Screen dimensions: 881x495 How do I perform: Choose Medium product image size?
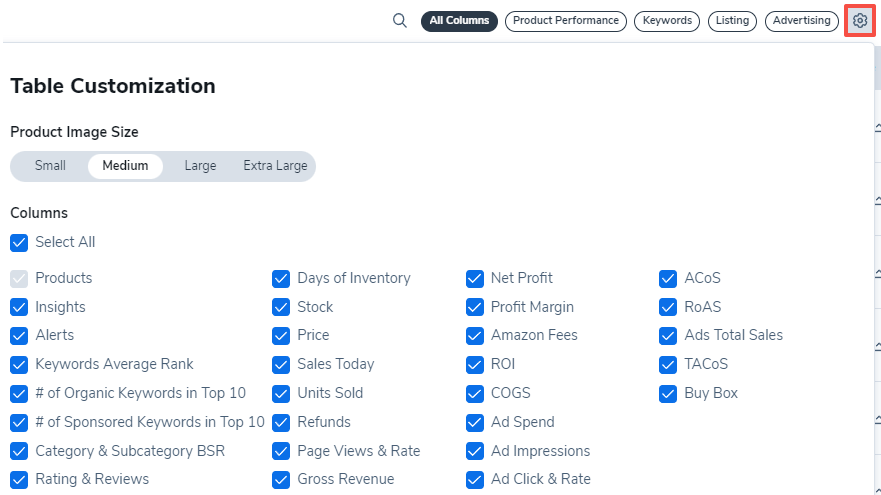125,166
